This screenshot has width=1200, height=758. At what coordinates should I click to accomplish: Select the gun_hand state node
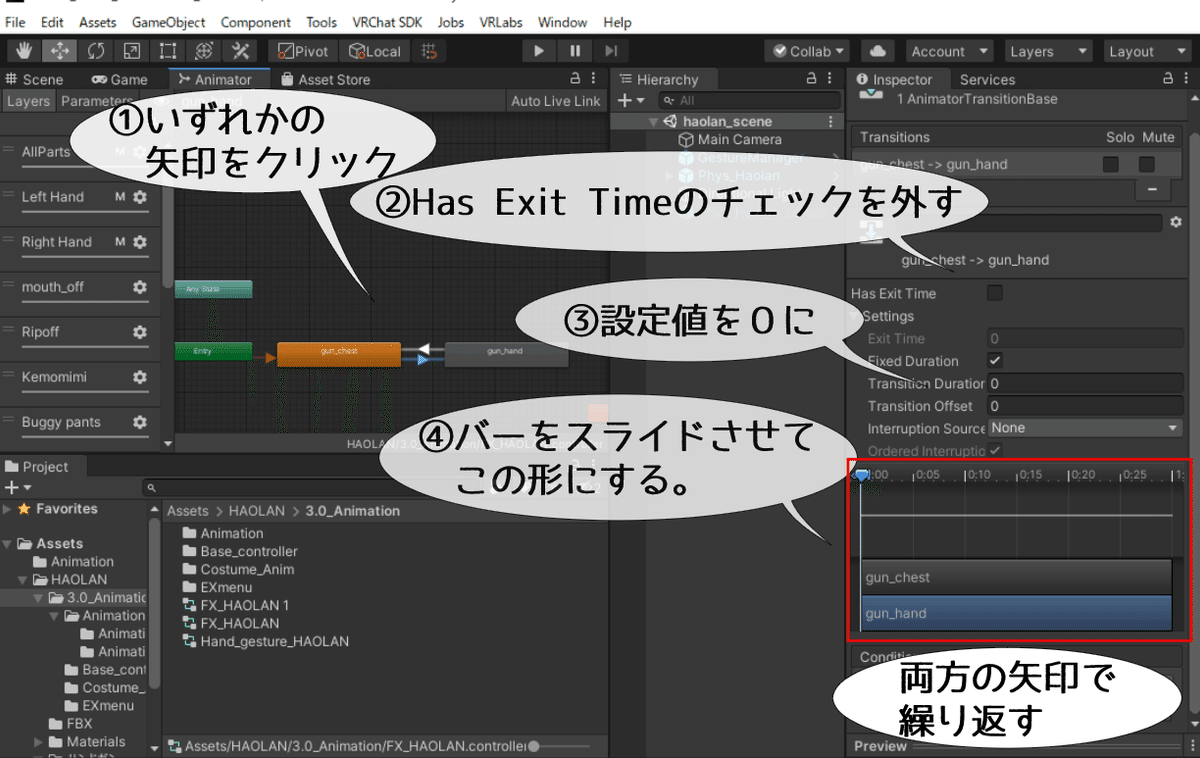[x=506, y=353]
